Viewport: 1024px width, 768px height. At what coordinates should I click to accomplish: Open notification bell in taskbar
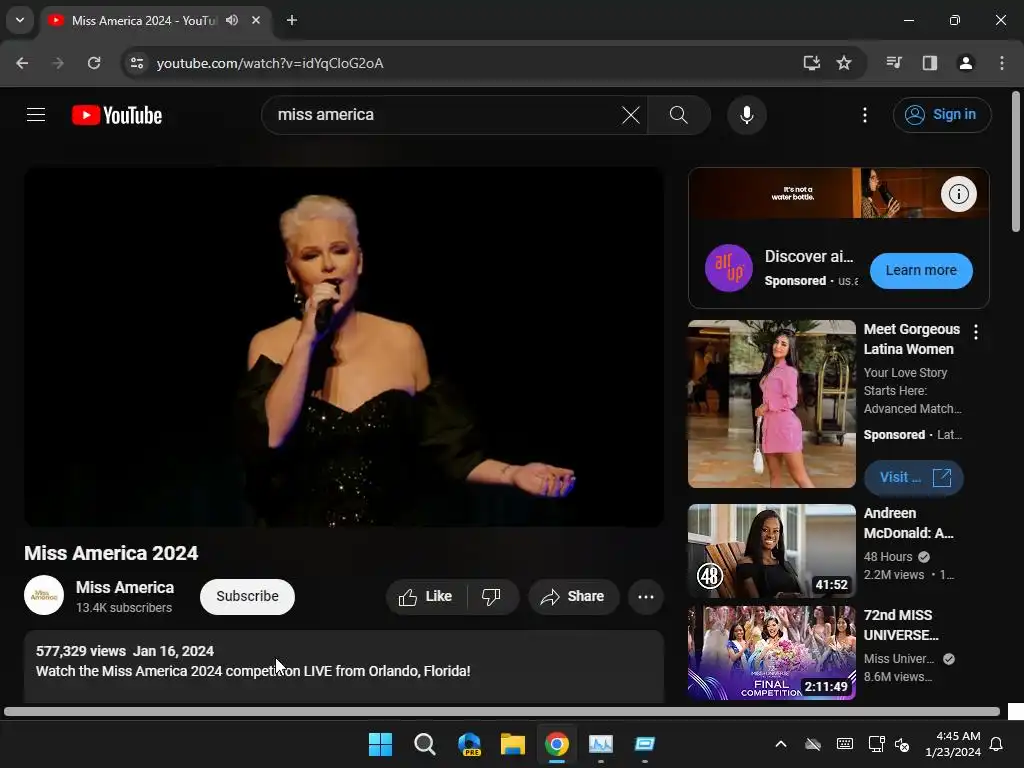click(x=997, y=744)
